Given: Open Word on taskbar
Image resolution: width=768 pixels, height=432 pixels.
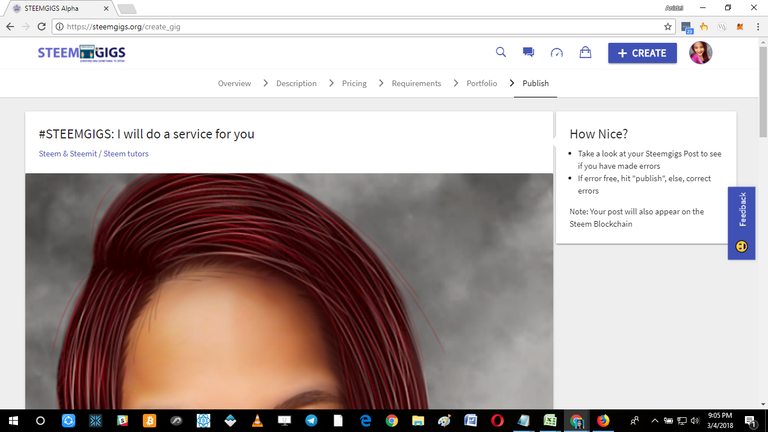Looking at the screenshot, I should [471, 421].
